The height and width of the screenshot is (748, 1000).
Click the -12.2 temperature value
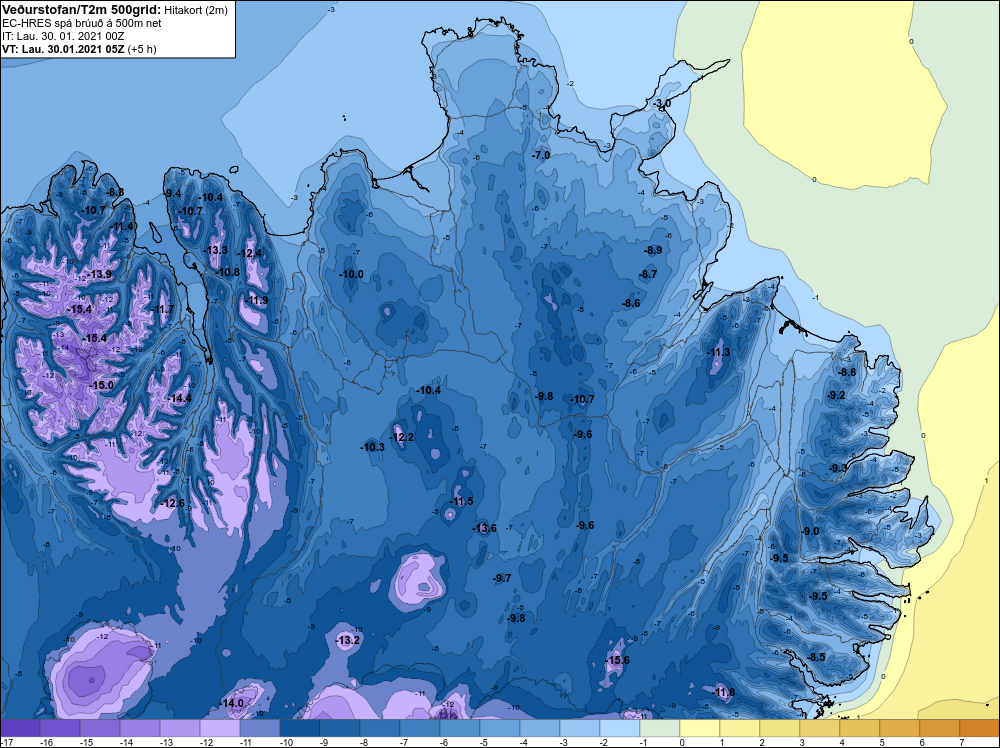click(402, 437)
